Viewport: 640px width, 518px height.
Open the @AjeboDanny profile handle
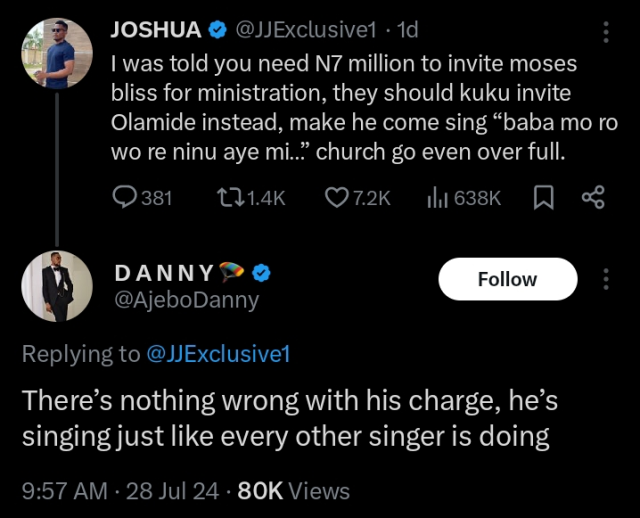tap(186, 300)
